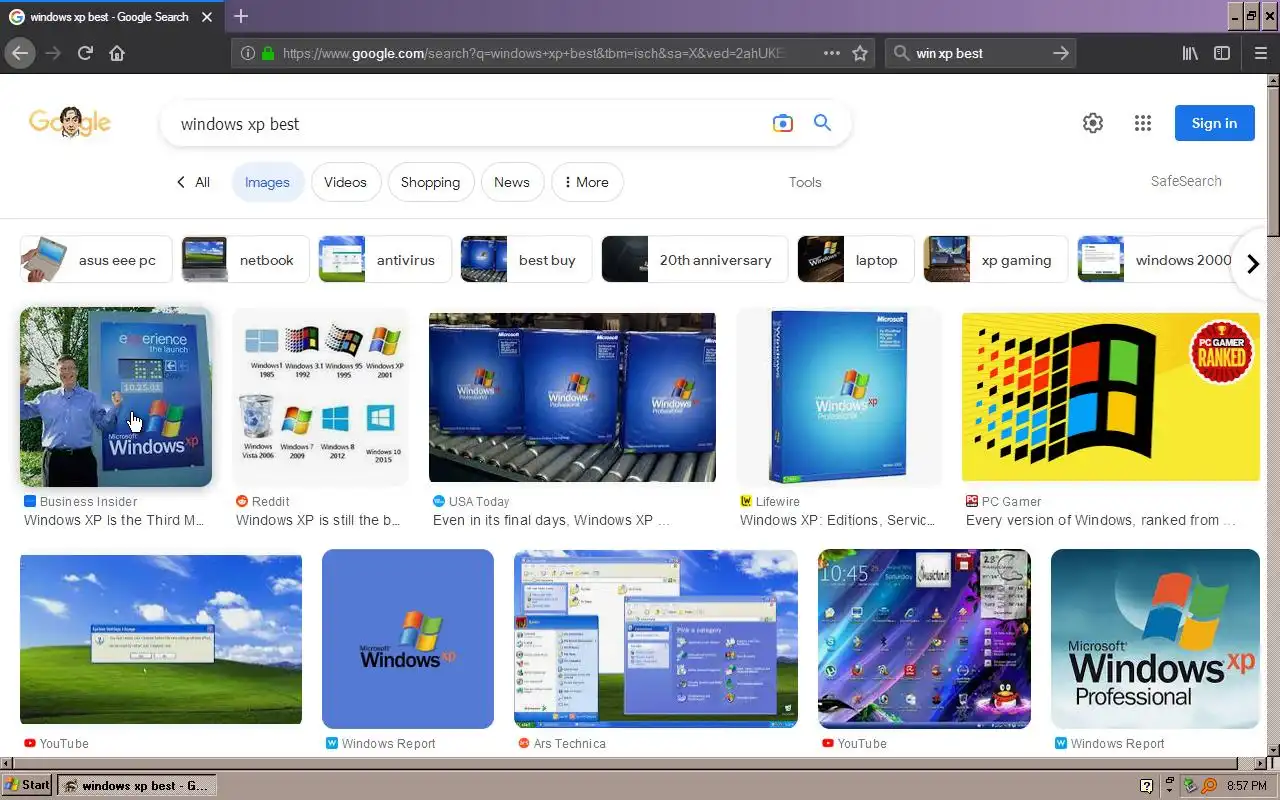
Task: Click the Google Sign in button
Action: (x=1214, y=123)
